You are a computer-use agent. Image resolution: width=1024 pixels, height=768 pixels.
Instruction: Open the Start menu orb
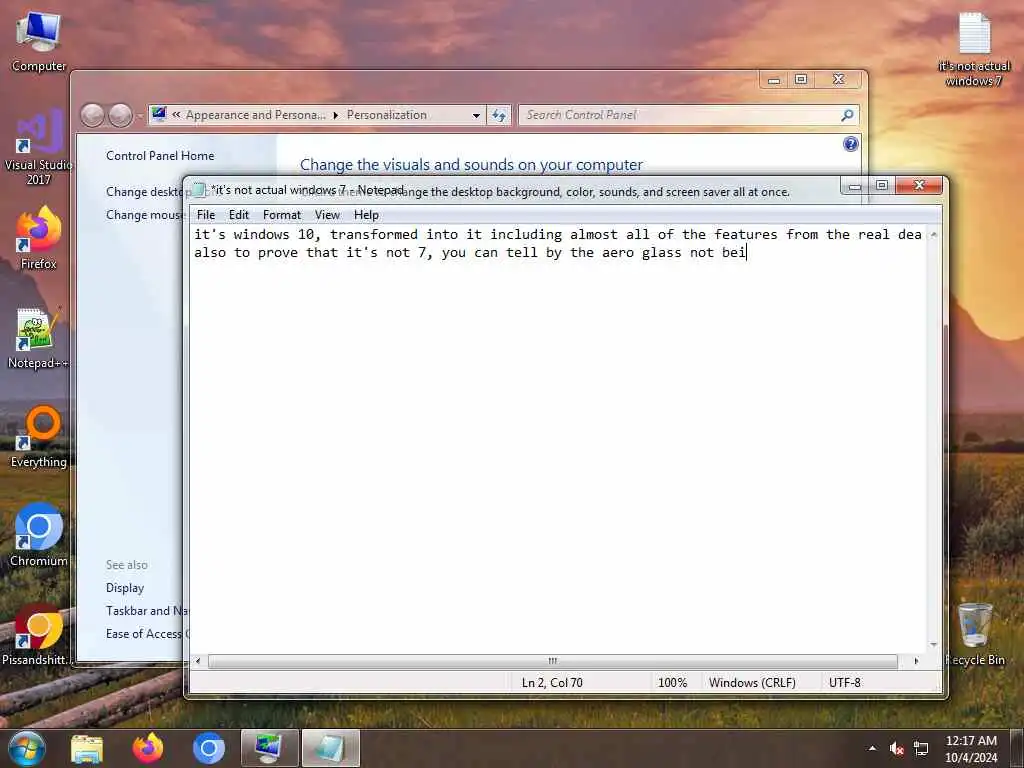coord(26,748)
